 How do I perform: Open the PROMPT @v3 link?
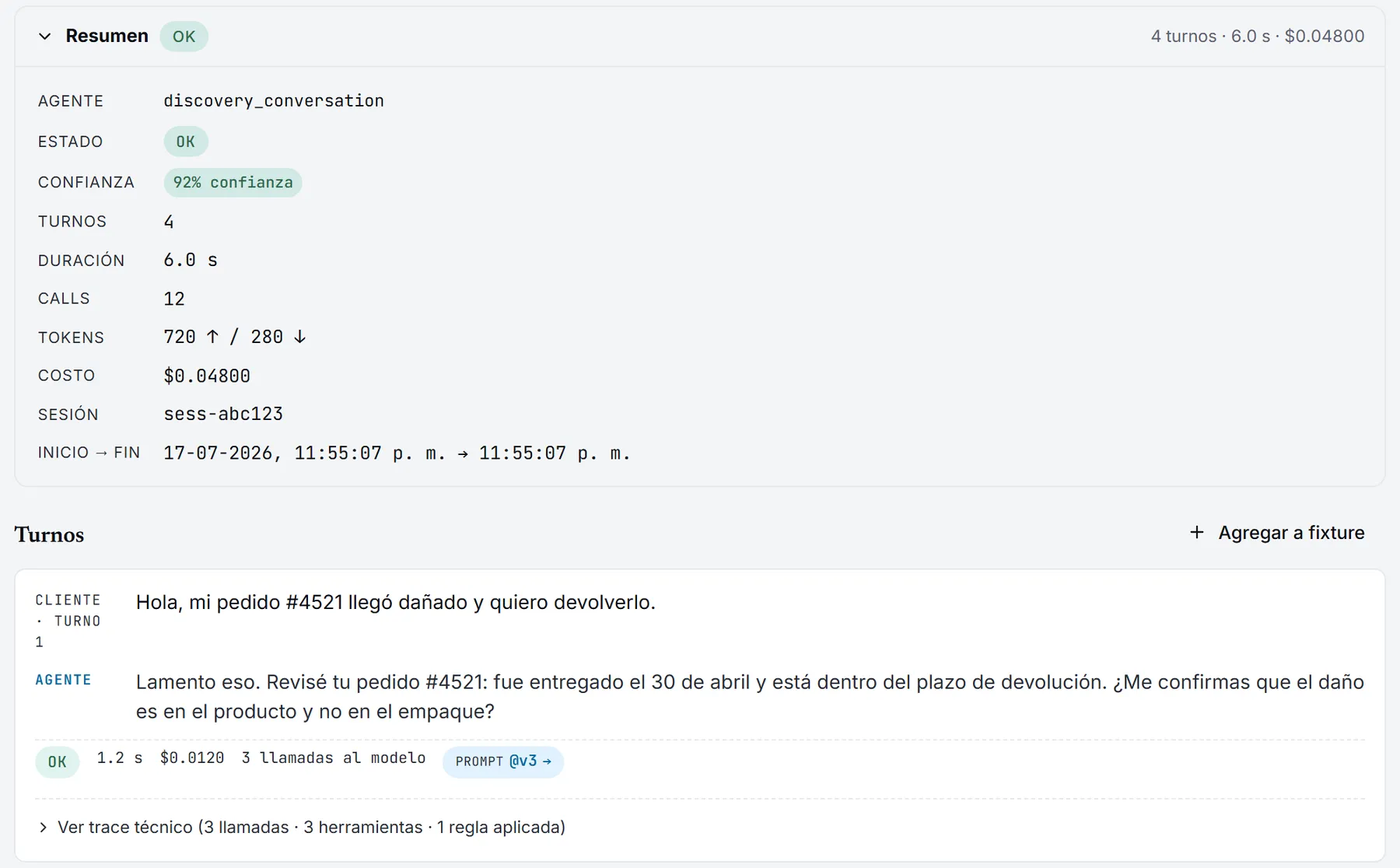click(503, 761)
